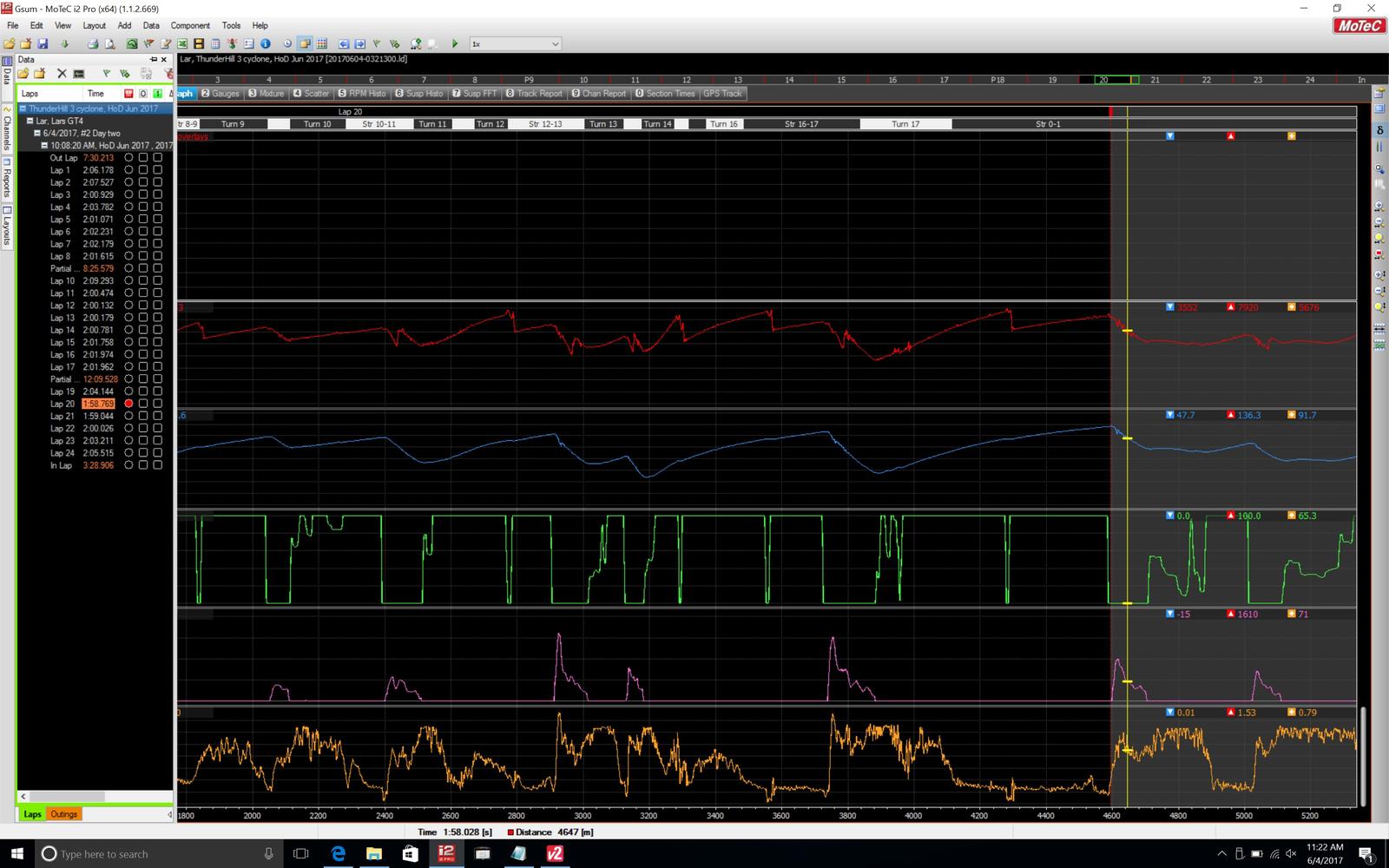Click the delta δ variance icon in right toolbar

point(1379,129)
